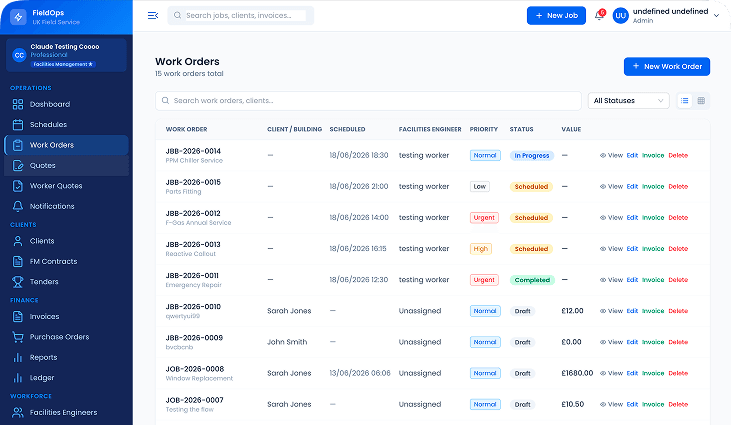Delete work order JBB-2026-0012
The image size is (731, 425).
coord(678,218)
